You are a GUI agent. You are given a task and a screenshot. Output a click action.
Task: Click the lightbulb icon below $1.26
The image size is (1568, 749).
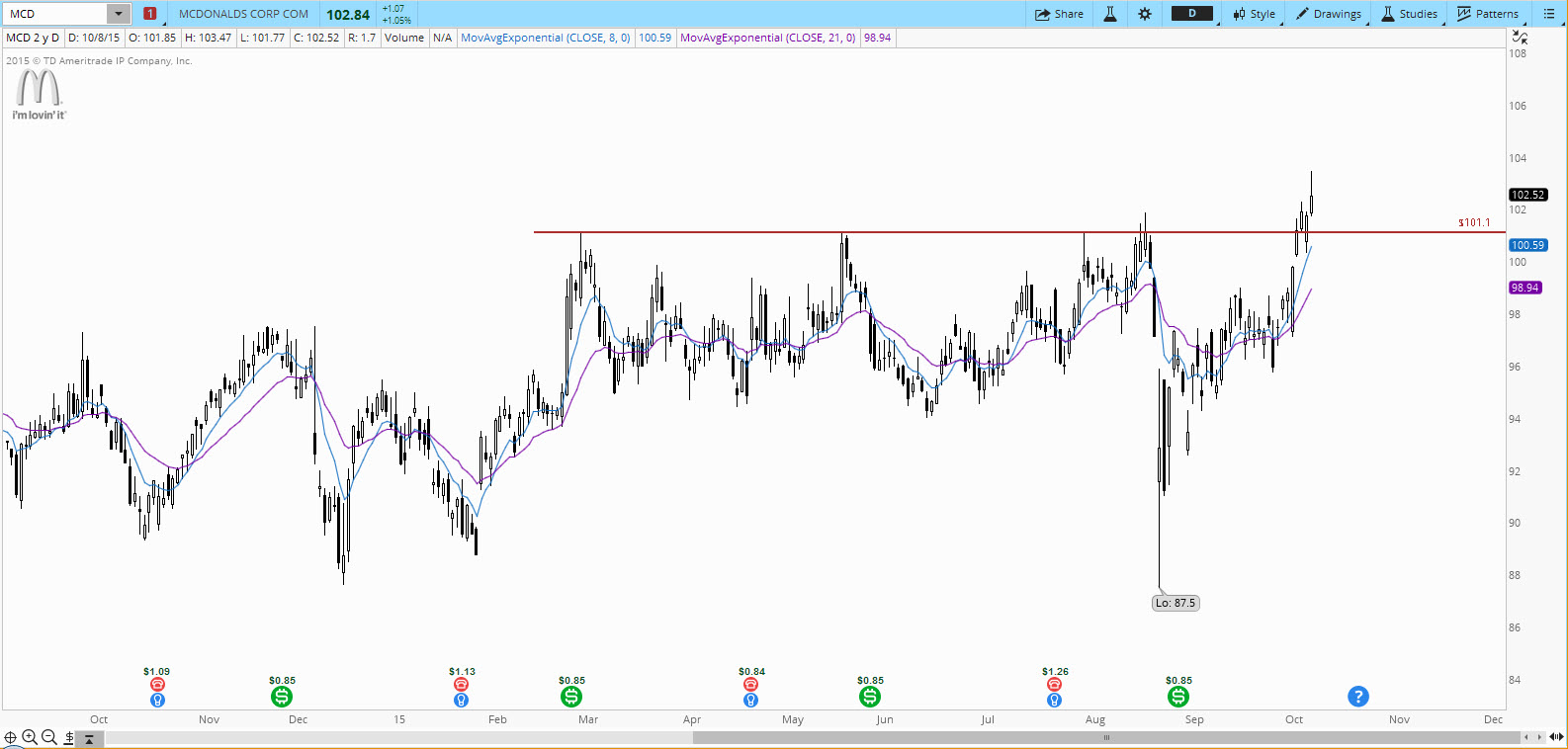point(1054,700)
